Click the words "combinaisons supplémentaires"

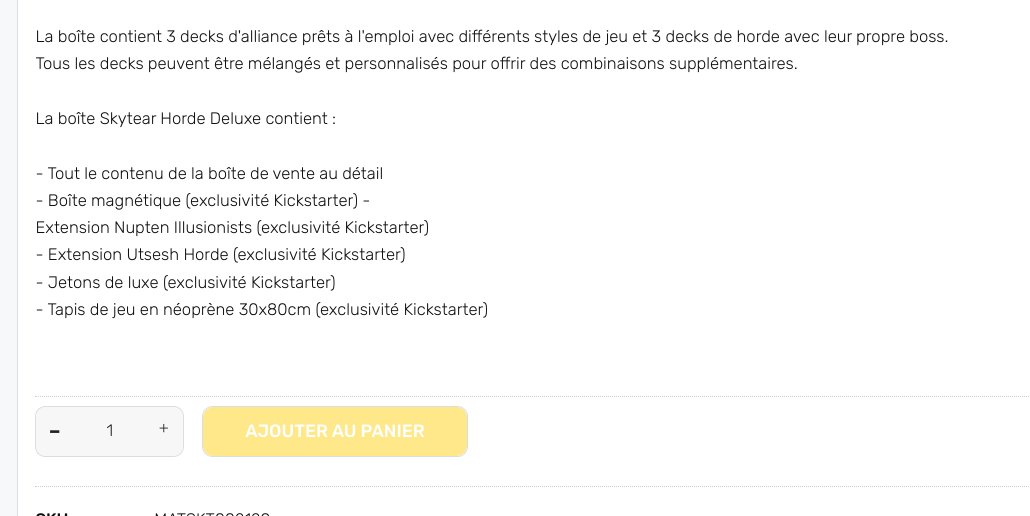[x=677, y=64]
